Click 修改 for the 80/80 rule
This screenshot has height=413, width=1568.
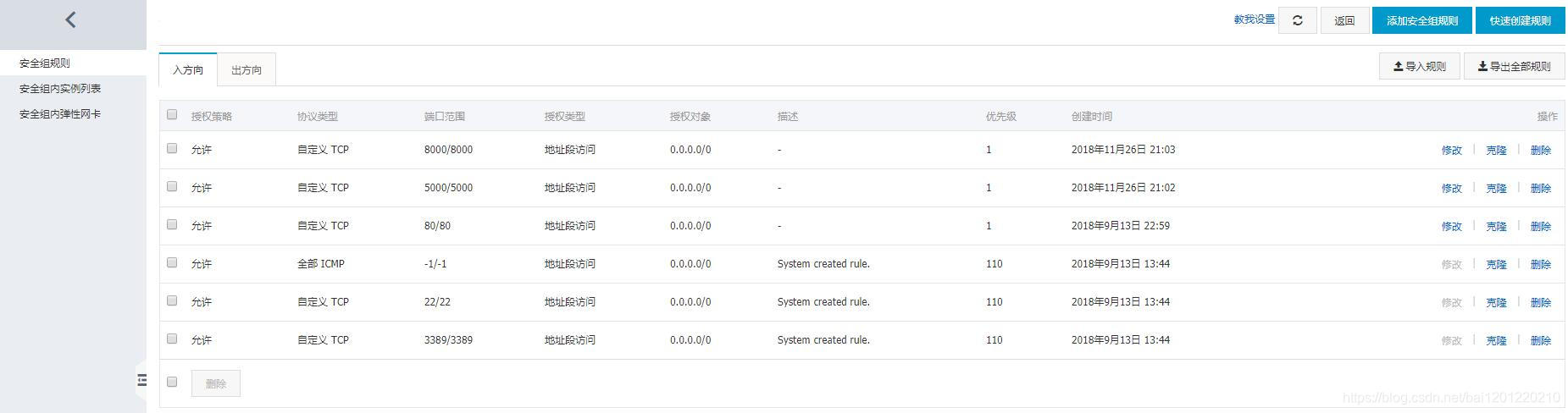pyautogui.click(x=1452, y=226)
